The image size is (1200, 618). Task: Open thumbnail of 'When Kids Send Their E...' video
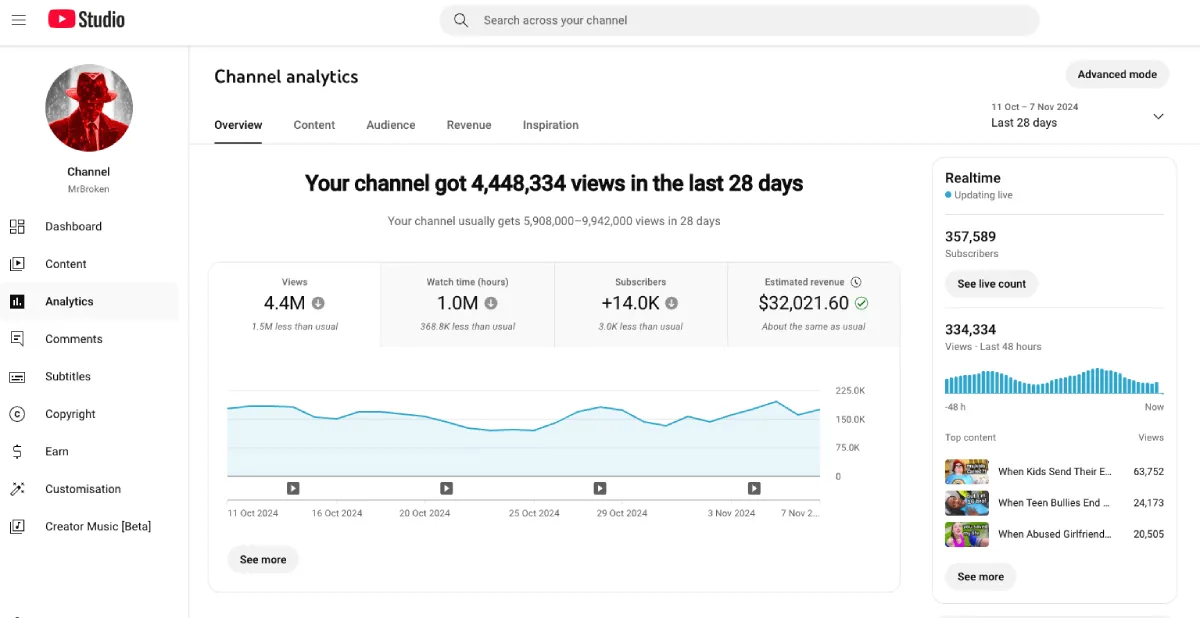coord(966,471)
